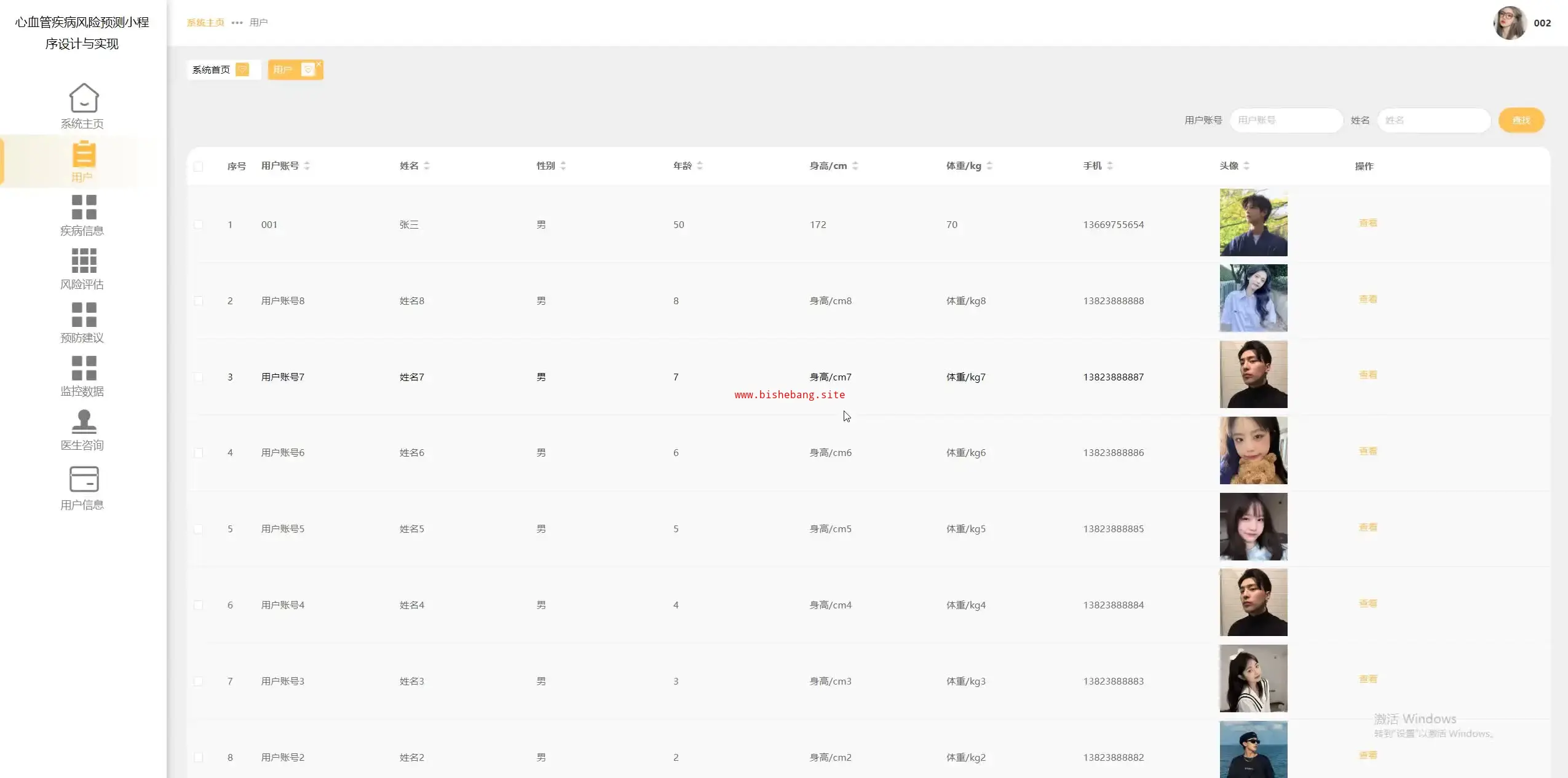Sort by 手机 column arrows
Screen dimensions: 1568x778
point(1110,166)
